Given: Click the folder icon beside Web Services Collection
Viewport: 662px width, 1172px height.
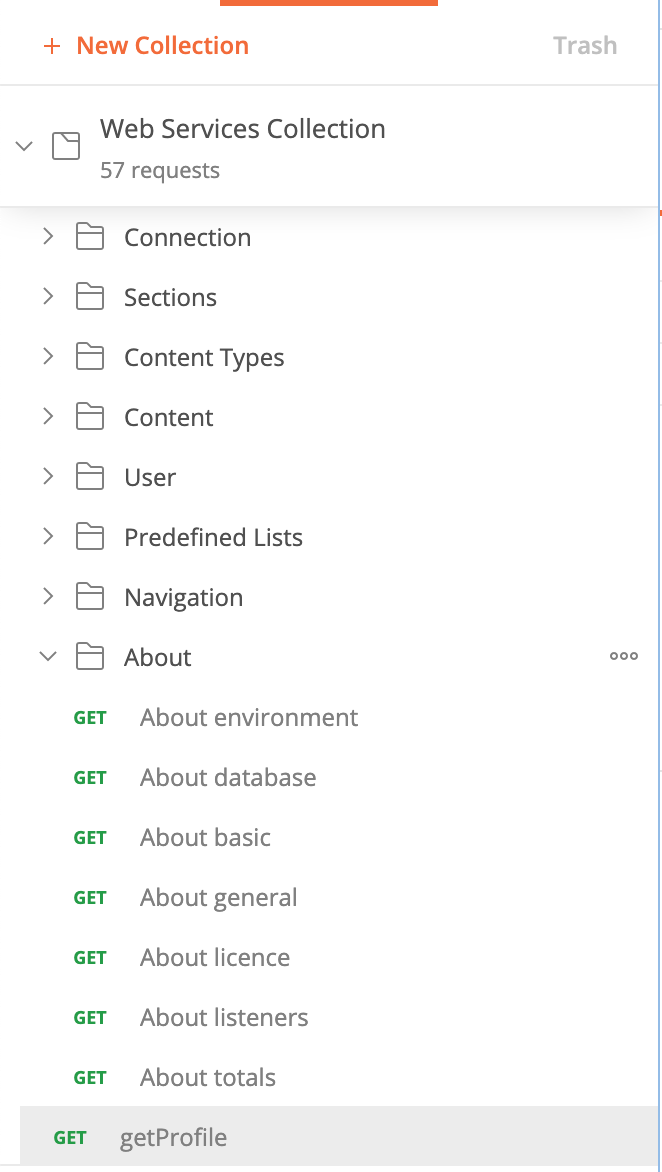Looking at the screenshot, I should click(66, 146).
